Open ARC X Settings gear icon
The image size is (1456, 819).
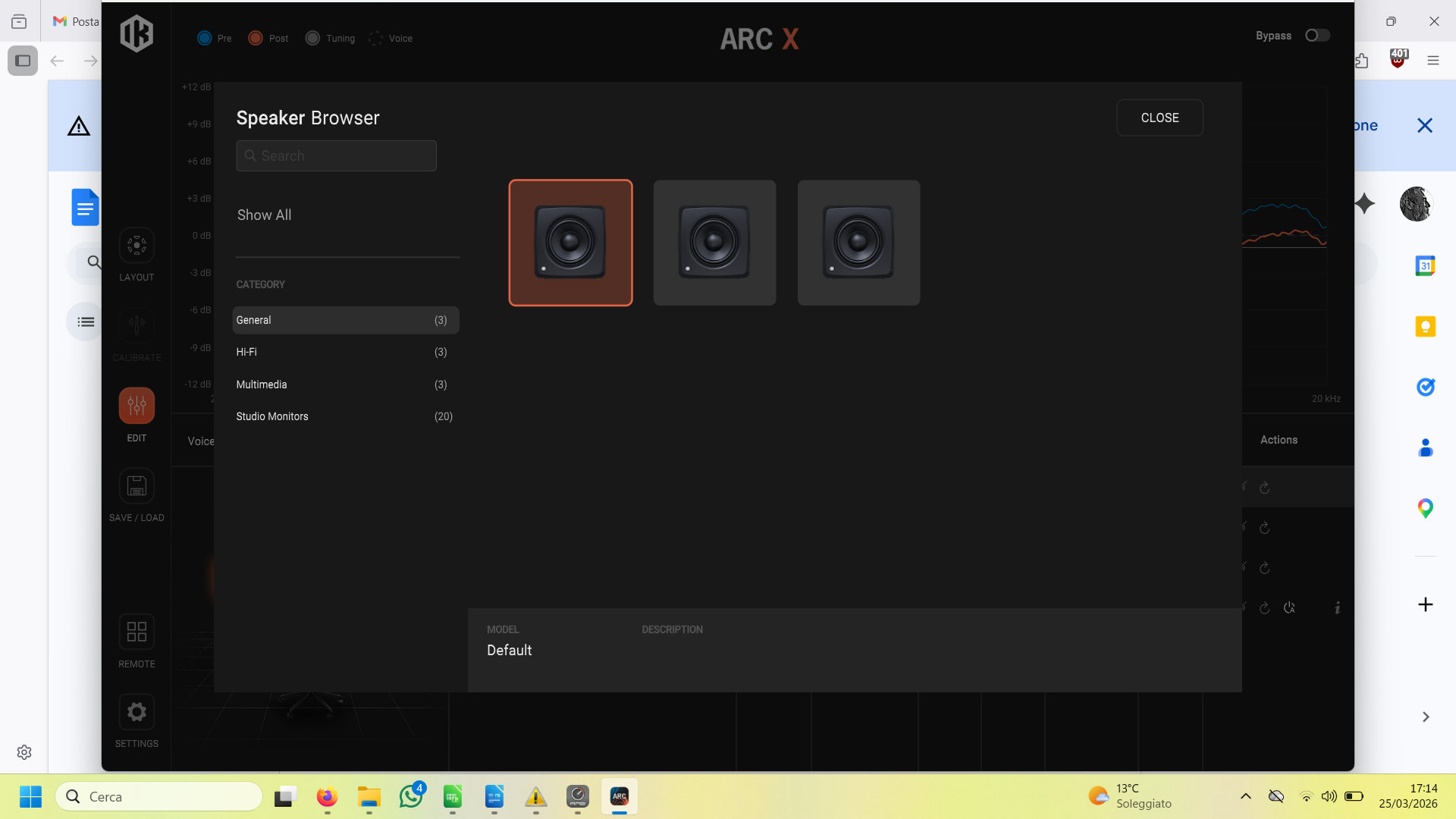136,712
